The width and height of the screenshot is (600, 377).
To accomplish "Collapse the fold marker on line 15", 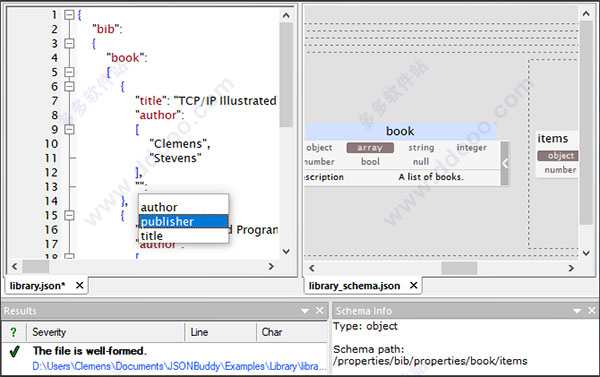I will click(69, 215).
